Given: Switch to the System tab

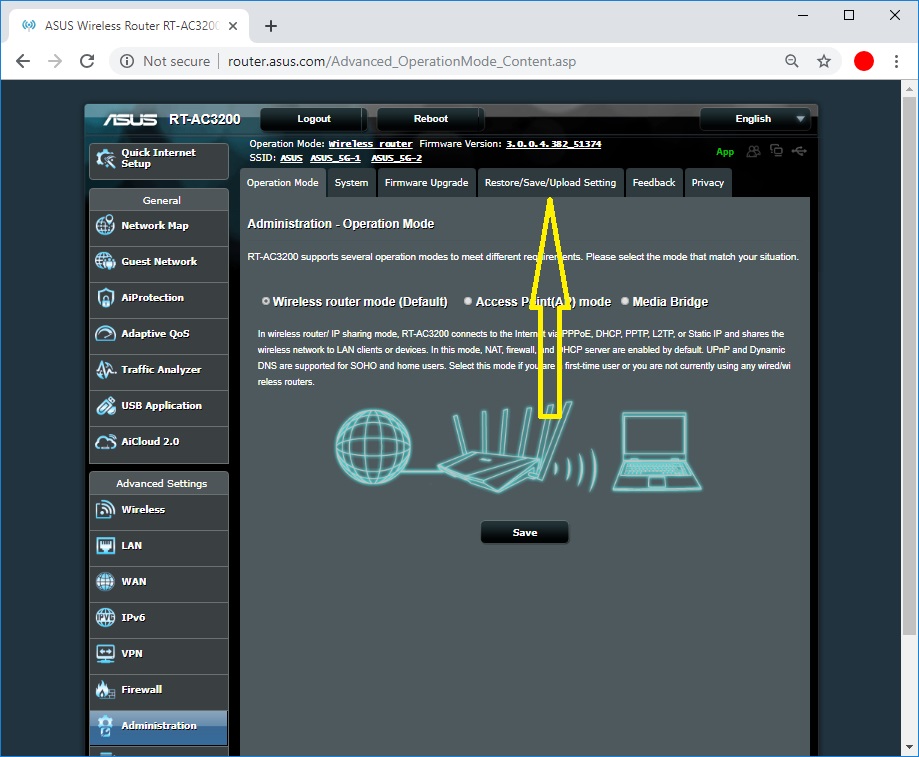Looking at the screenshot, I should (x=351, y=183).
